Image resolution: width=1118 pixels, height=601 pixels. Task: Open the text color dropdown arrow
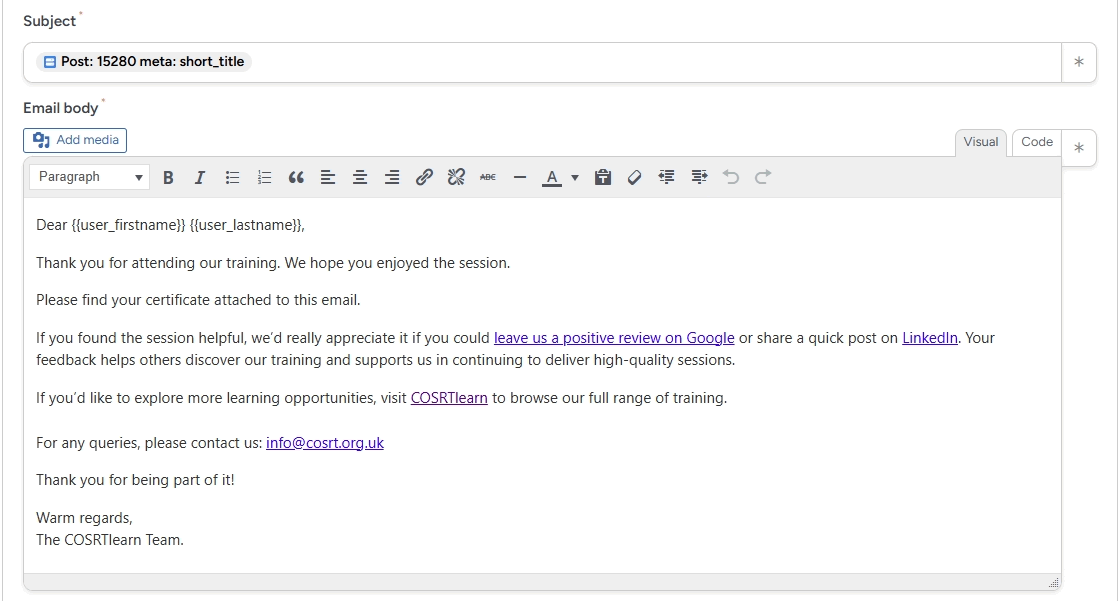[575, 178]
